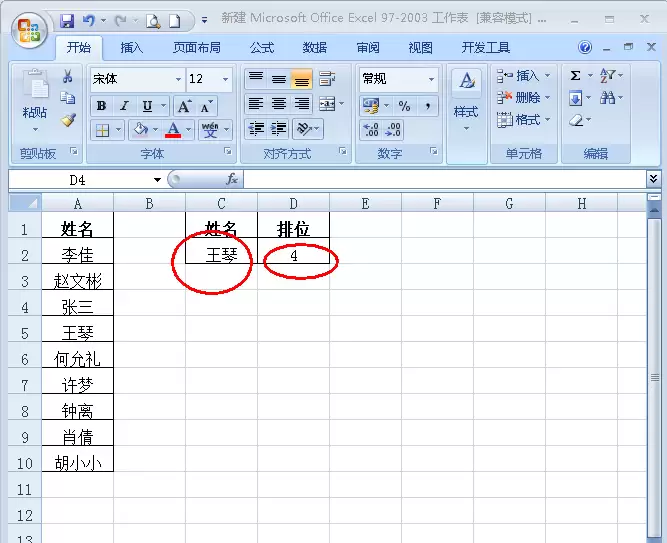Toggle Wrap Text option

pyautogui.click(x=327, y=78)
